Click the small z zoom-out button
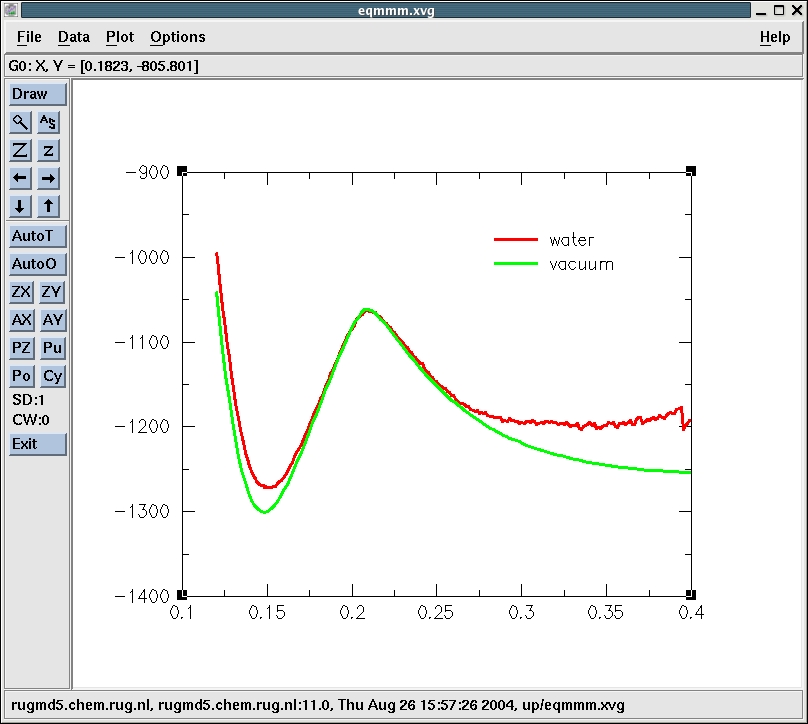Screen dimensions: 808x724 click(x=48, y=150)
